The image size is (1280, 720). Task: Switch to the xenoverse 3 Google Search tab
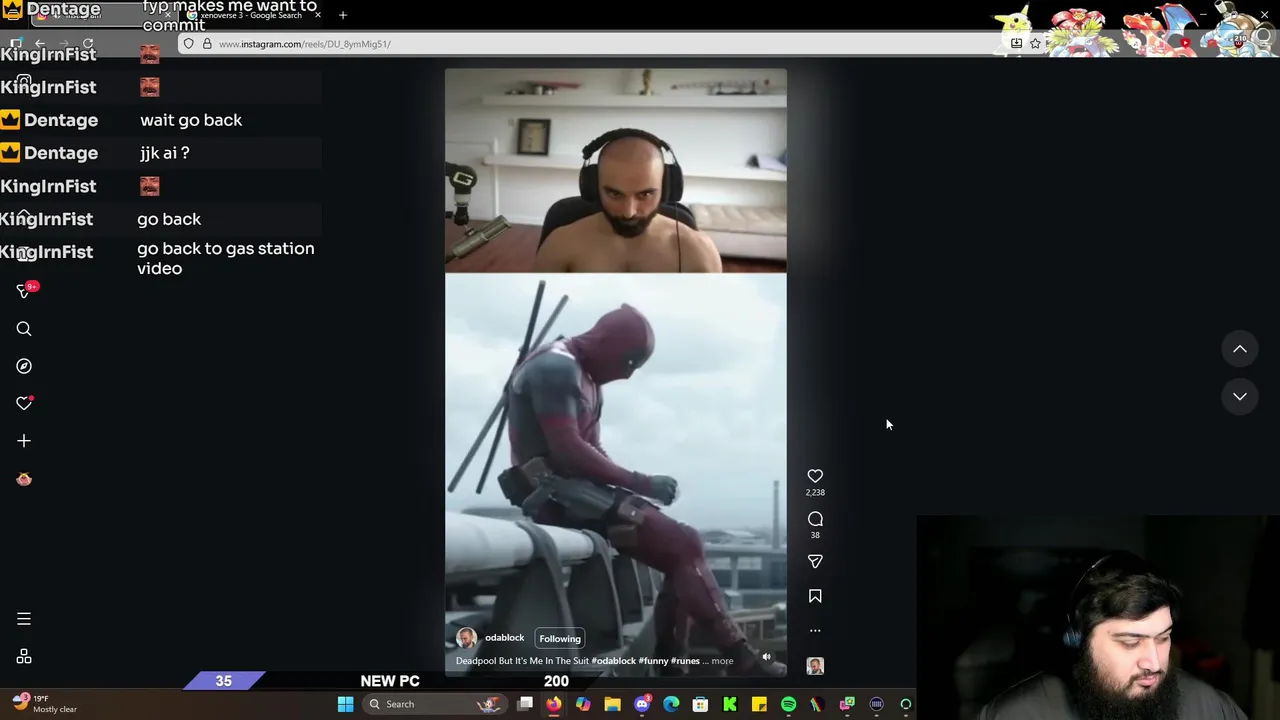pyautogui.click(x=250, y=15)
